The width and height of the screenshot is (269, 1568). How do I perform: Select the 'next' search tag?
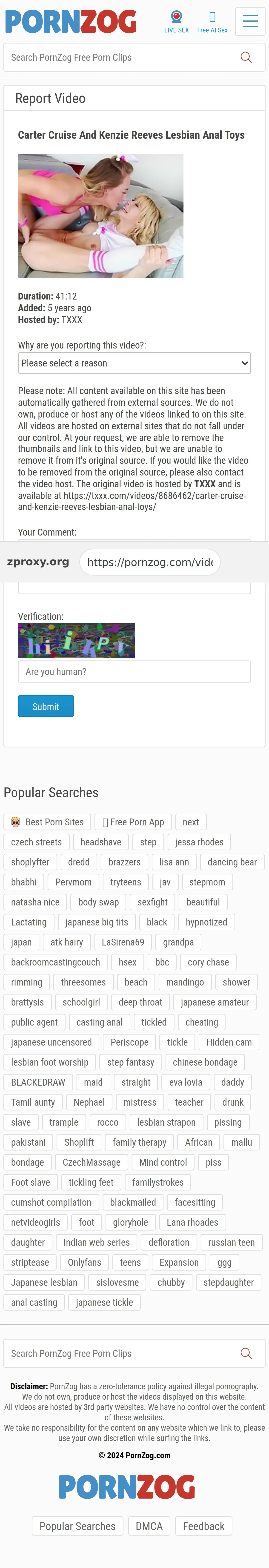tap(191, 822)
